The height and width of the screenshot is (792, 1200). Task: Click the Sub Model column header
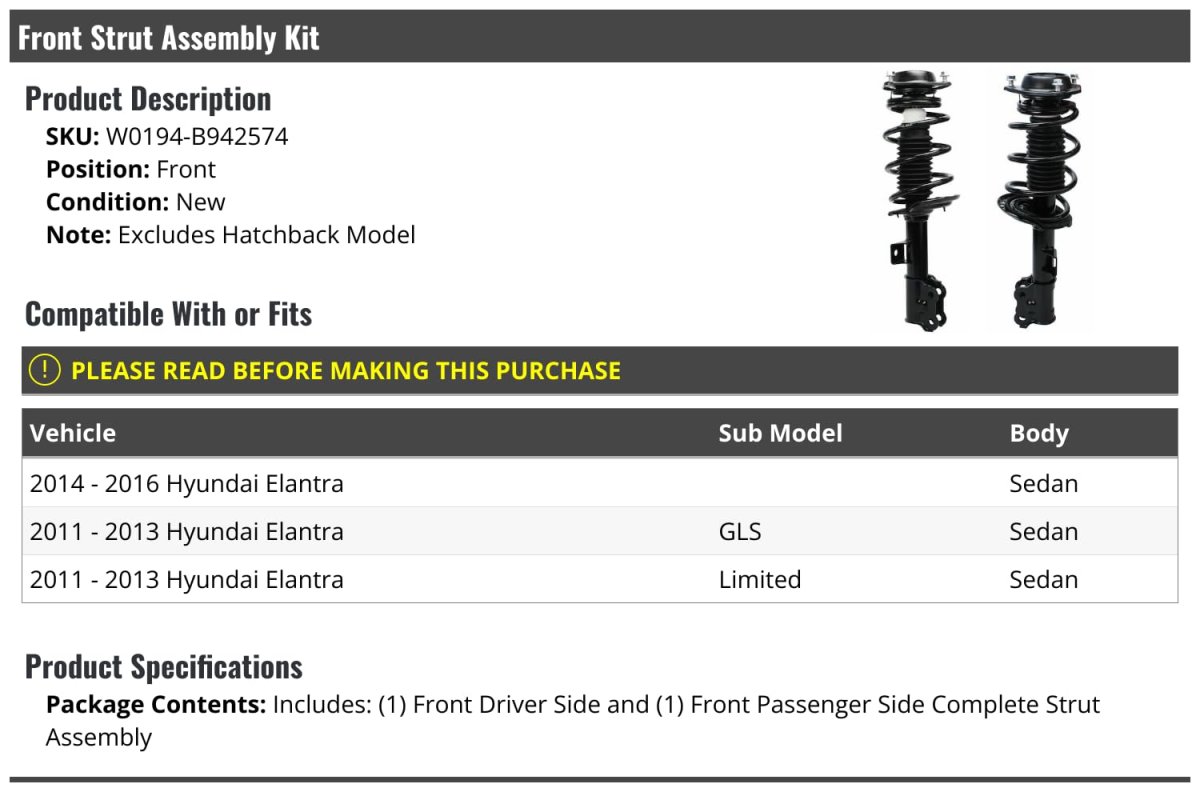[x=780, y=433]
